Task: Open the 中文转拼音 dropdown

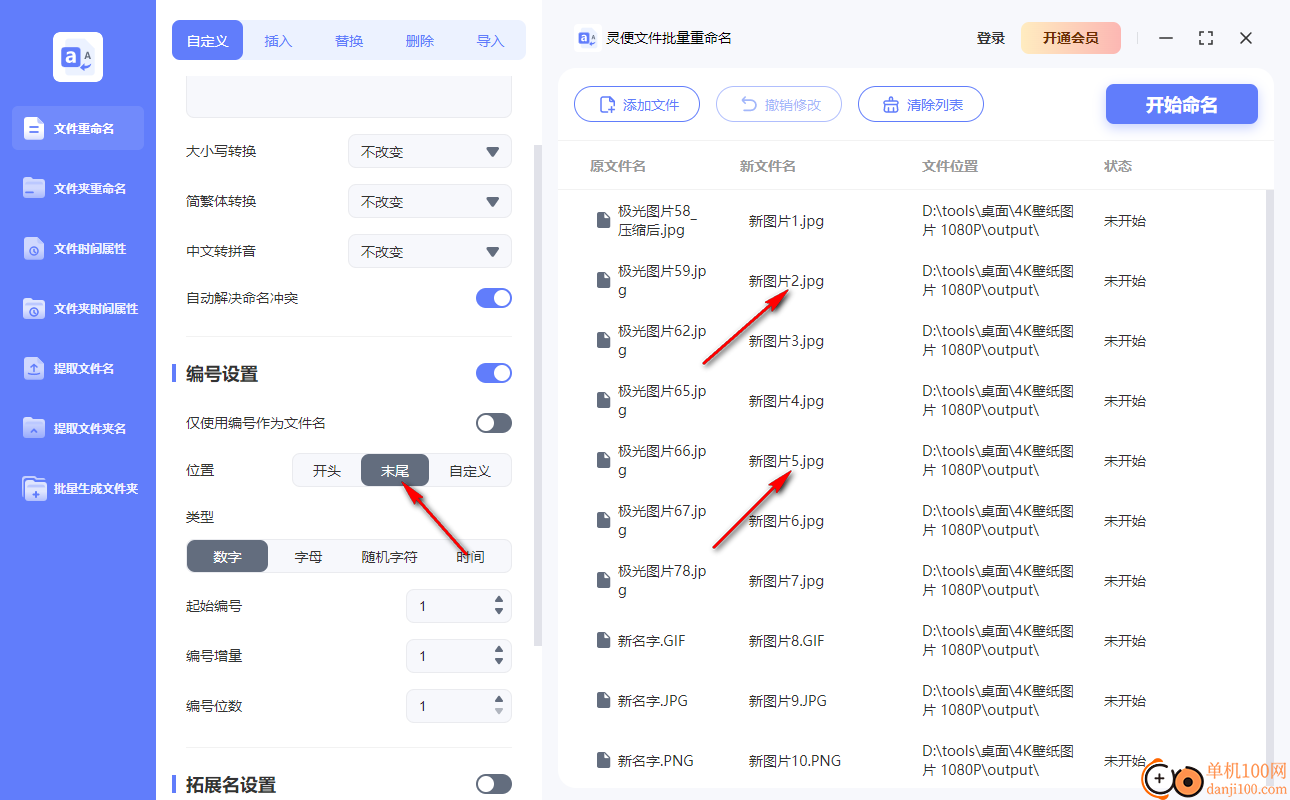Action: point(430,251)
